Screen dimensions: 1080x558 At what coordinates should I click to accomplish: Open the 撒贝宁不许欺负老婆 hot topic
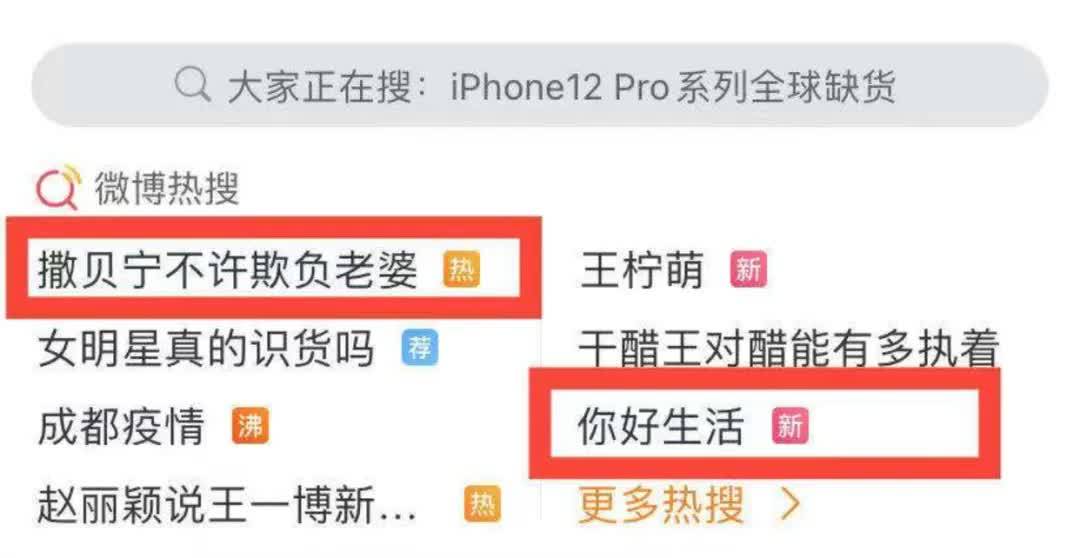pyautogui.click(x=228, y=269)
